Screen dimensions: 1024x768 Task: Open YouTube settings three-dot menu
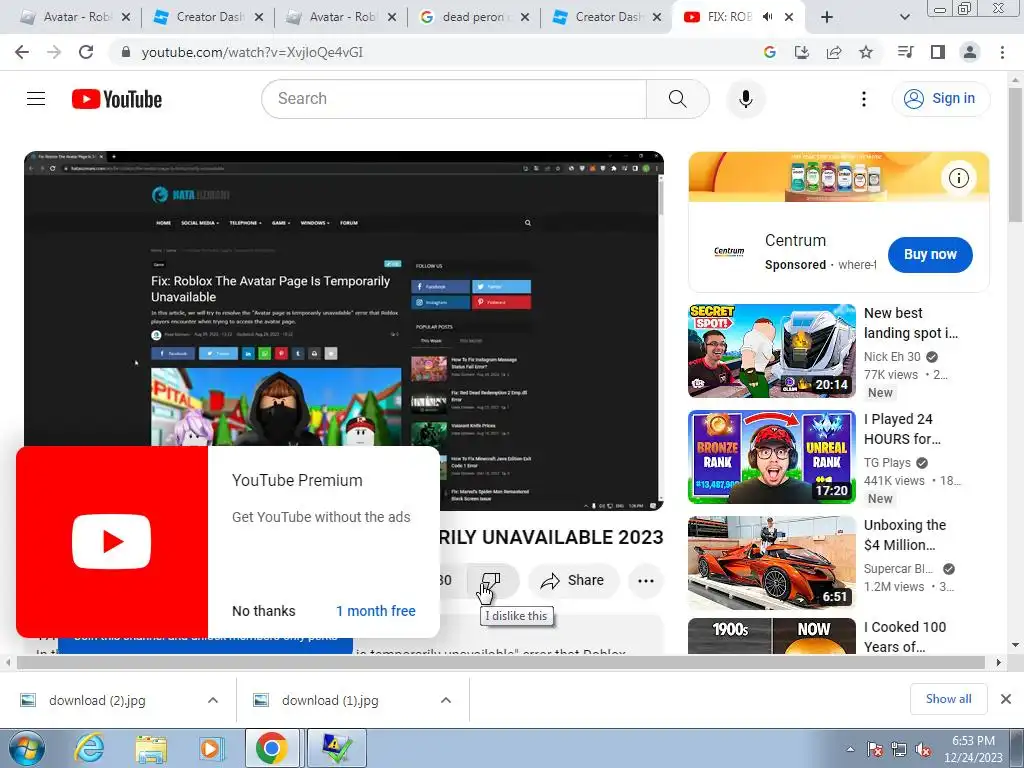(864, 99)
